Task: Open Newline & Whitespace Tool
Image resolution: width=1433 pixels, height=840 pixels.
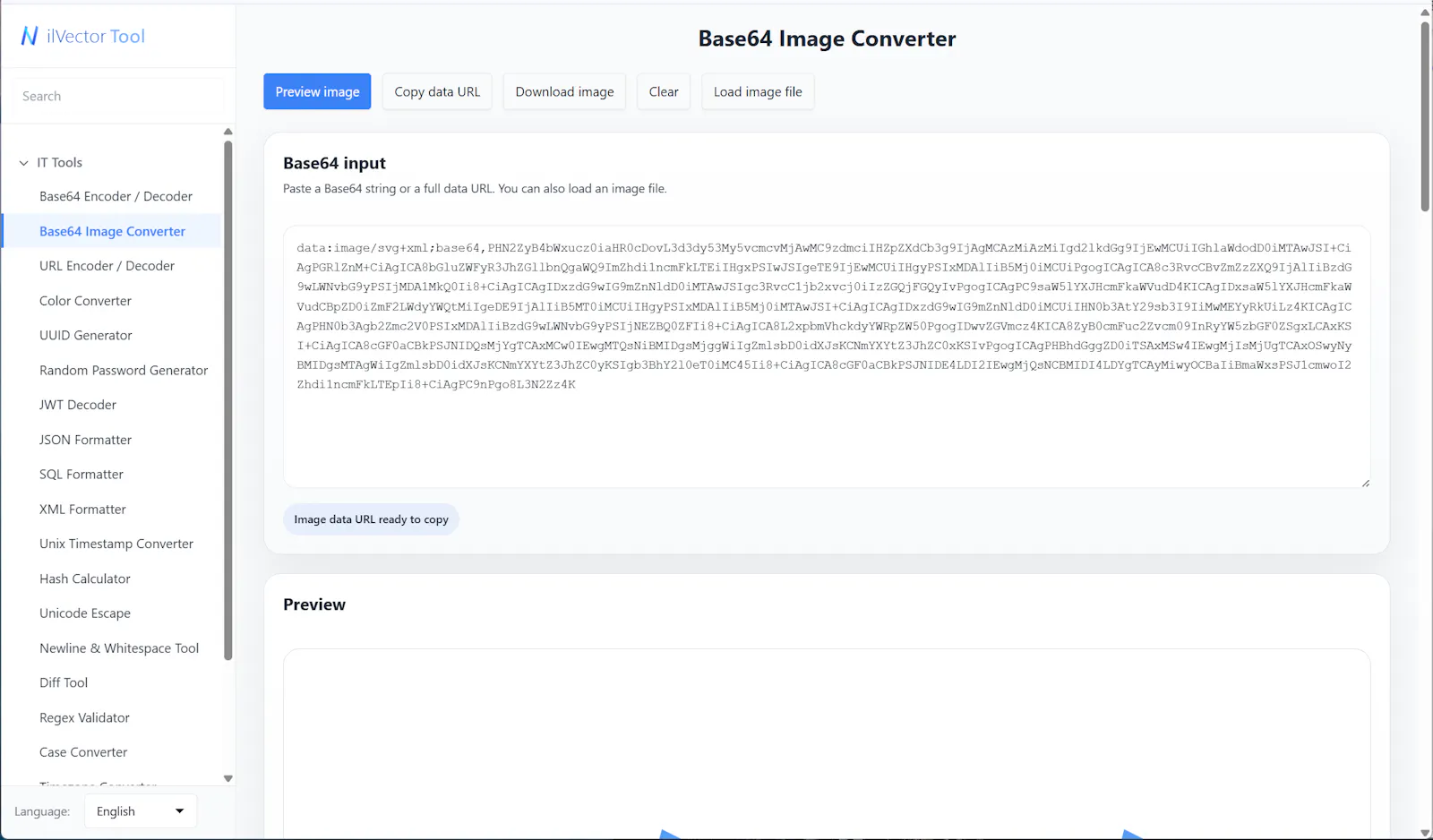Action: (x=119, y=648)
